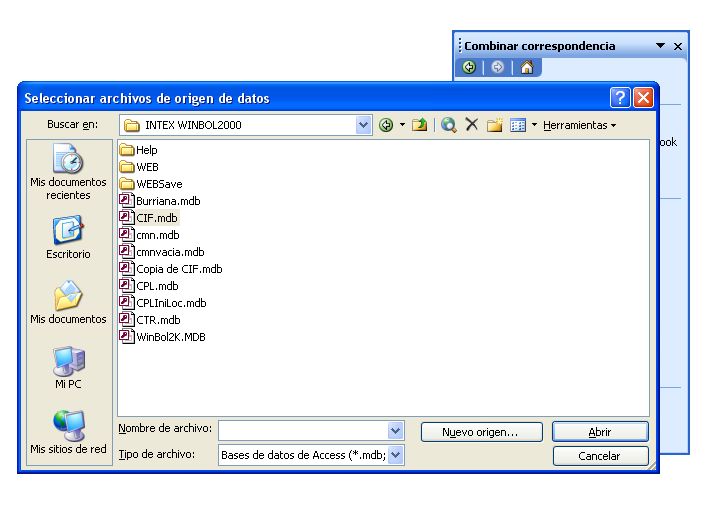The image size is (710, 519).
Task: Click the Abrir button
Action: tap(600, 432)
